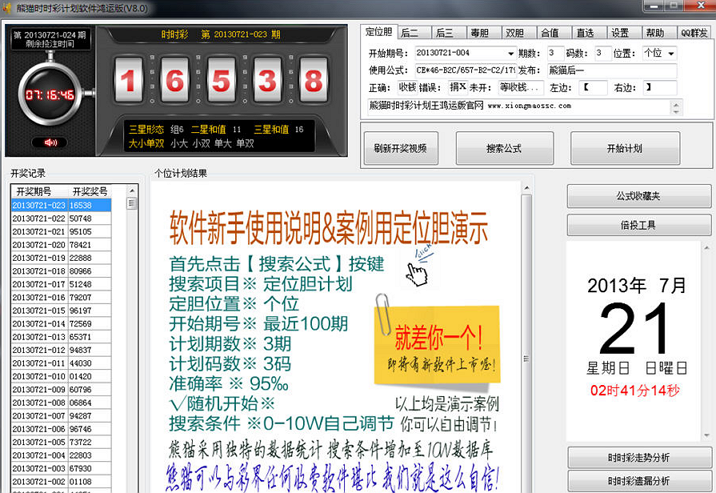Open 时时彩走势分析
This screenshot has width=716, height=493.
click(x=638, y=458)
